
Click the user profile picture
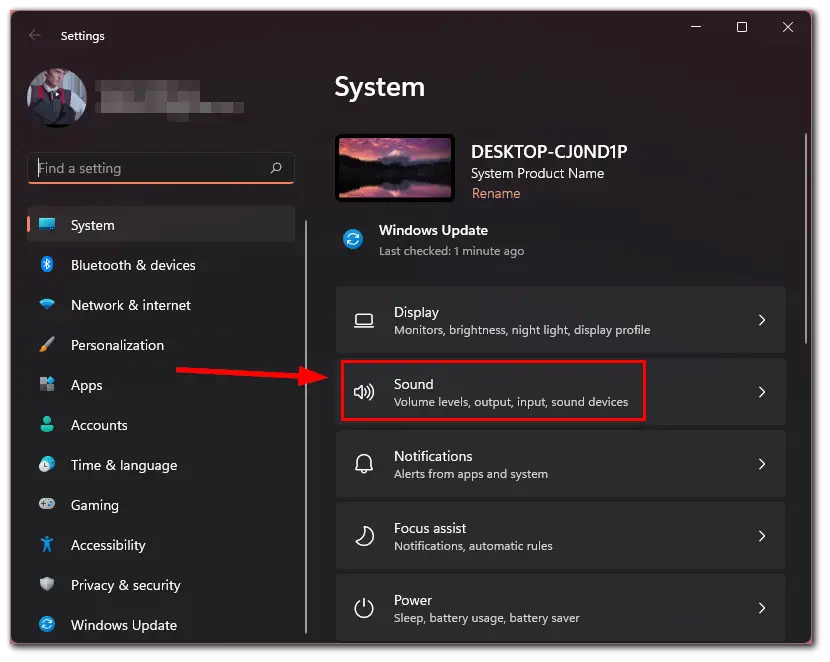(57, 98)
